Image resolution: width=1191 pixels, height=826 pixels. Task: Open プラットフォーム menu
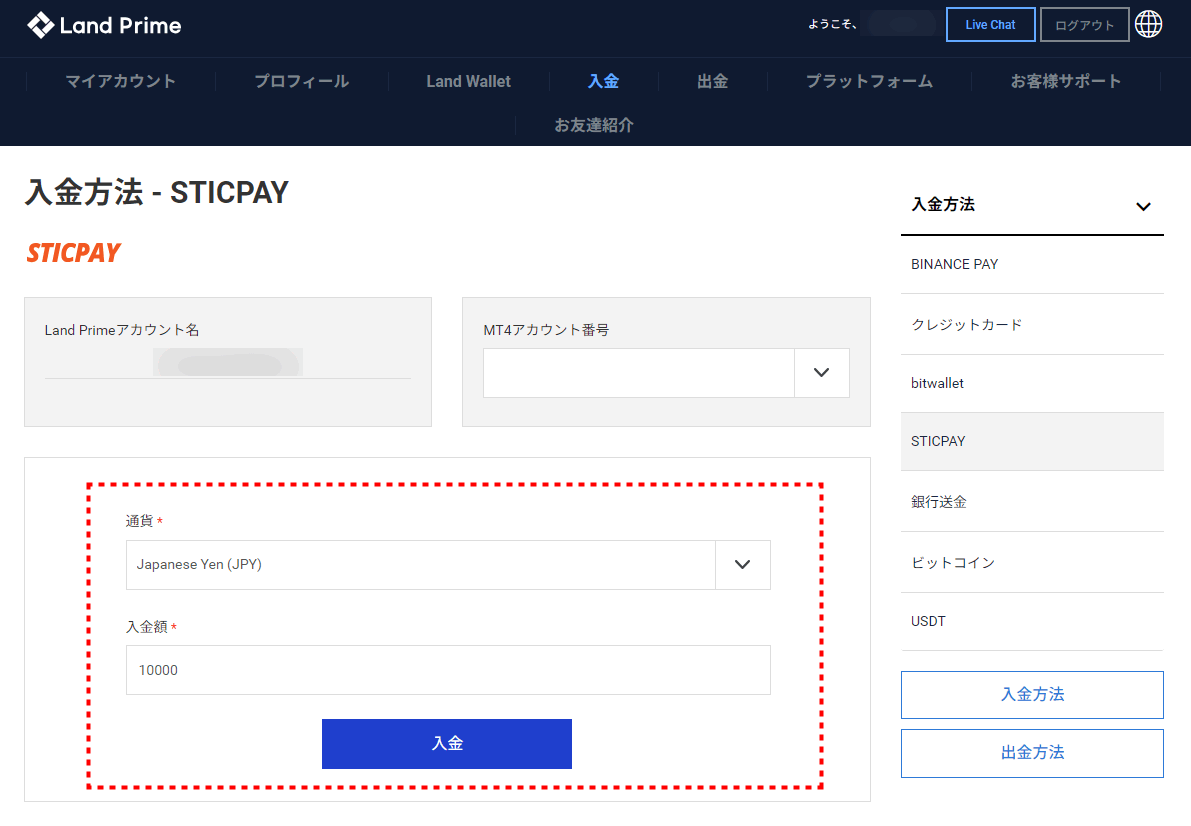coord(869,81)
